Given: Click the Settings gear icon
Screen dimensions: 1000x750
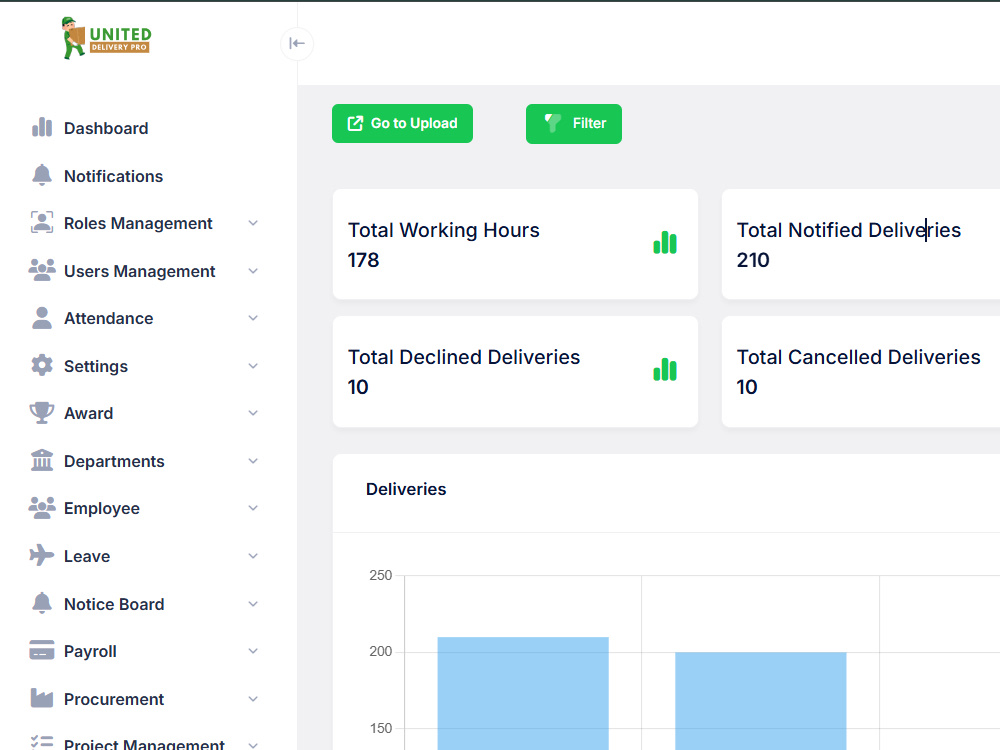Looking at the screenshot, I should 42,365.
